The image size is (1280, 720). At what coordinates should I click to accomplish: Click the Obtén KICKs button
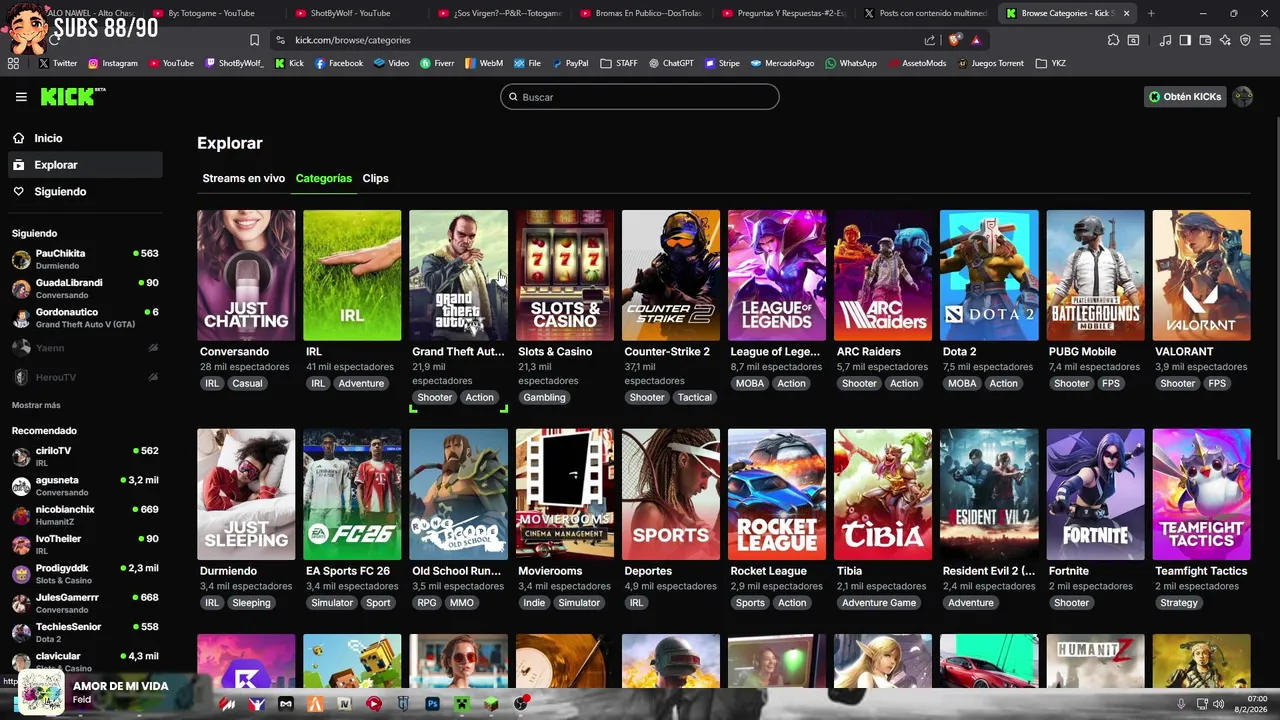(x=1185, y=97)
